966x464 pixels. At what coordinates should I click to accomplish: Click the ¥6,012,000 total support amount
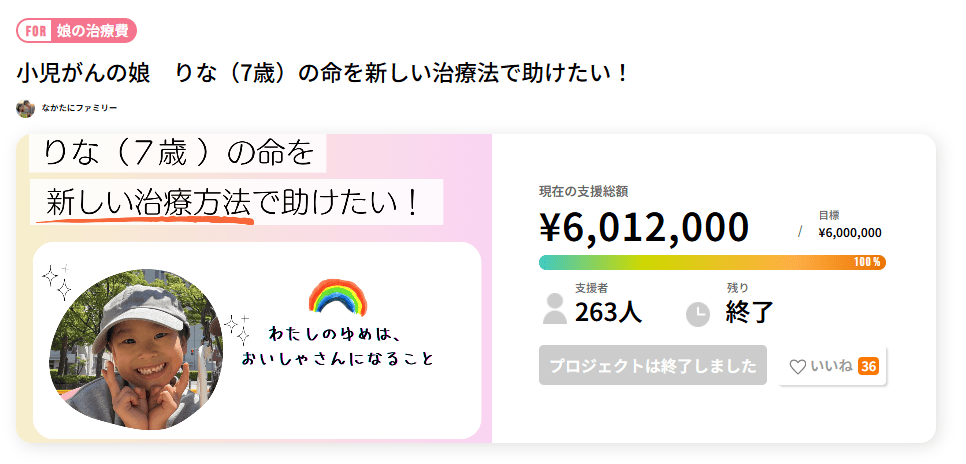coord(644,227)
